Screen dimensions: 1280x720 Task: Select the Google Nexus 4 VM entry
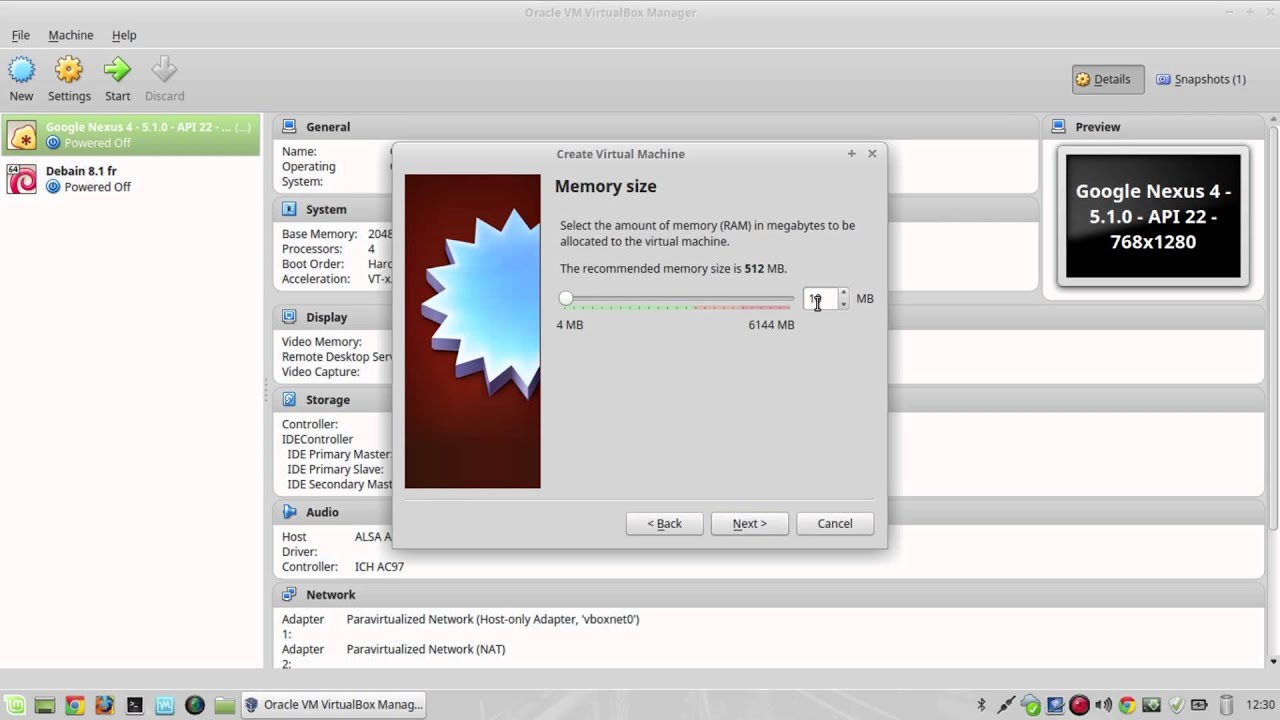click(x=131, y=135)
